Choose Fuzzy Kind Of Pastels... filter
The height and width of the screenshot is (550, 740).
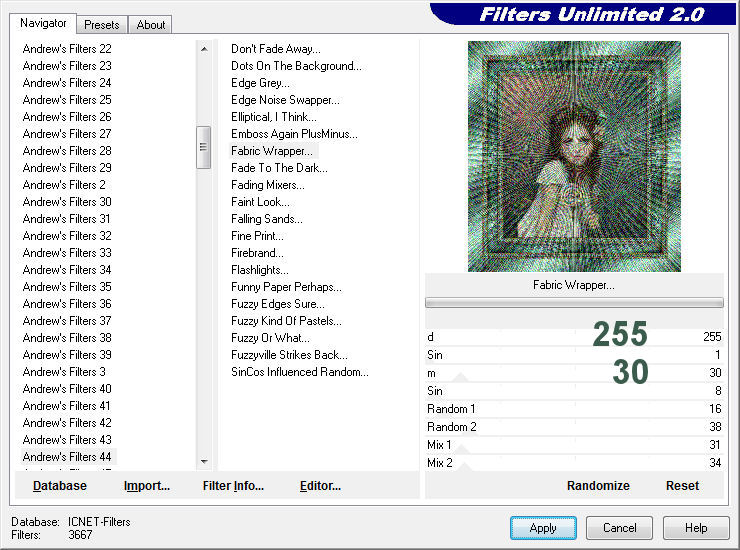pos(286,321)
